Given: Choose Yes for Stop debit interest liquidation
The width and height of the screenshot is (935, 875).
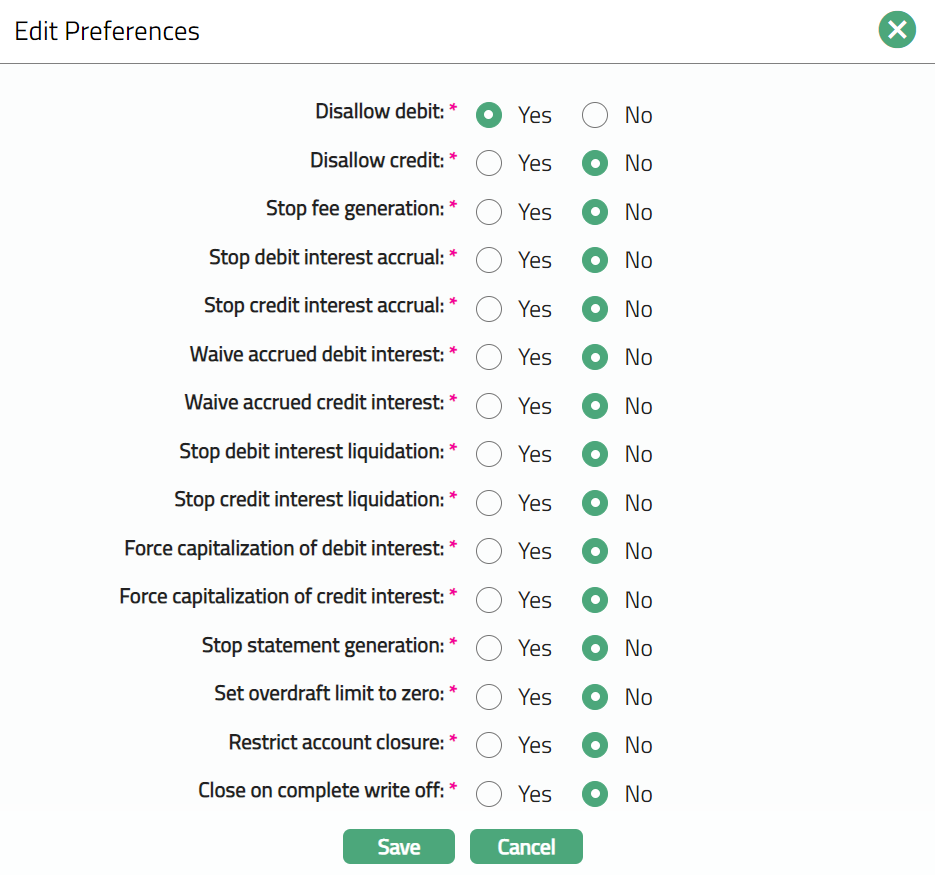Looking at the screenshot, I should (489, 454).
